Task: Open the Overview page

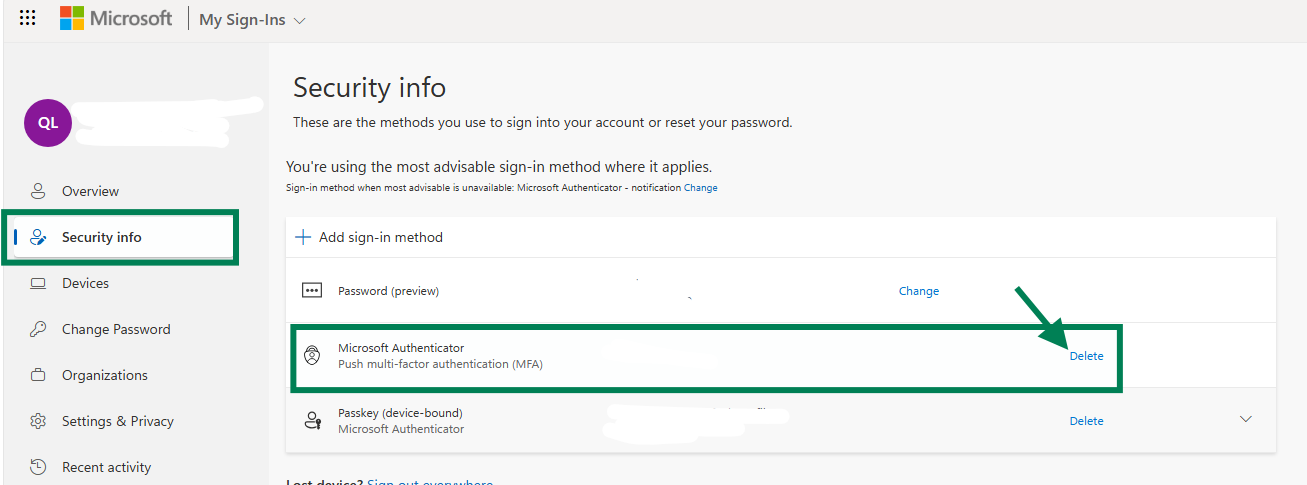Action: (90, 191)
